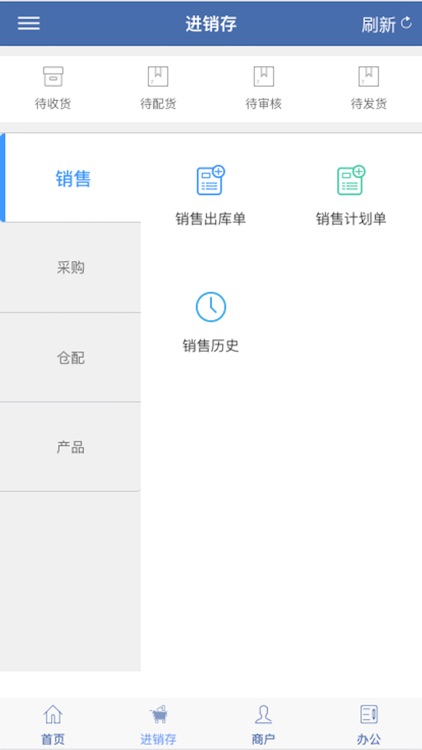
Task: Open 待发货 pending shipment icon
Action: tap(369, 77)
